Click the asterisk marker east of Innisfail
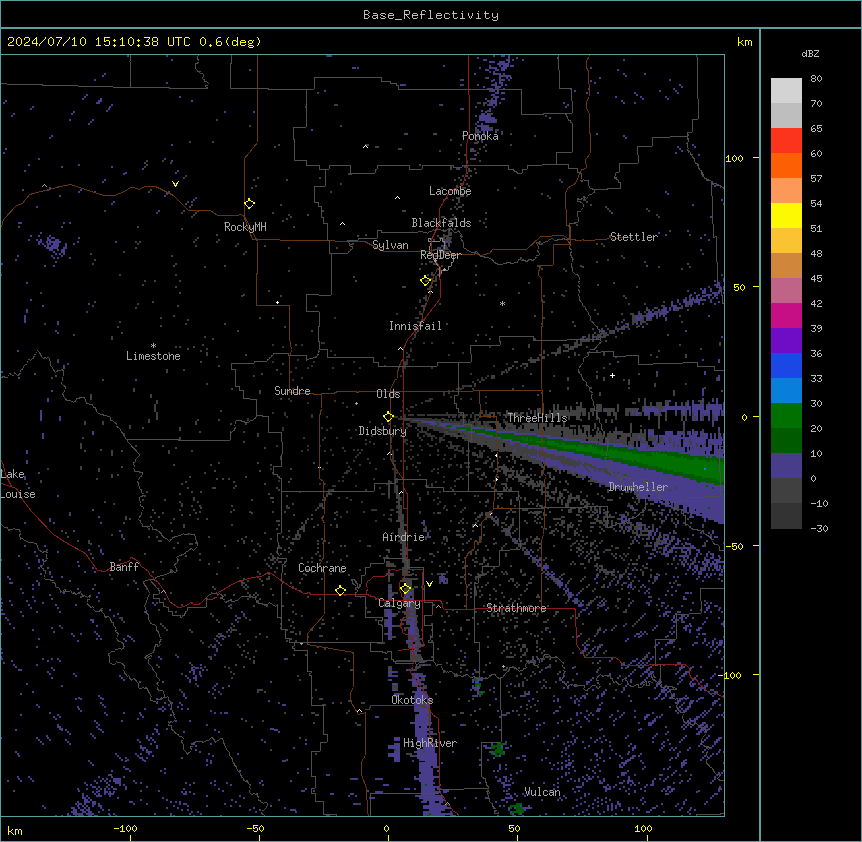The height and width of the screenshot is (842, 862). [x=502, y=303]
